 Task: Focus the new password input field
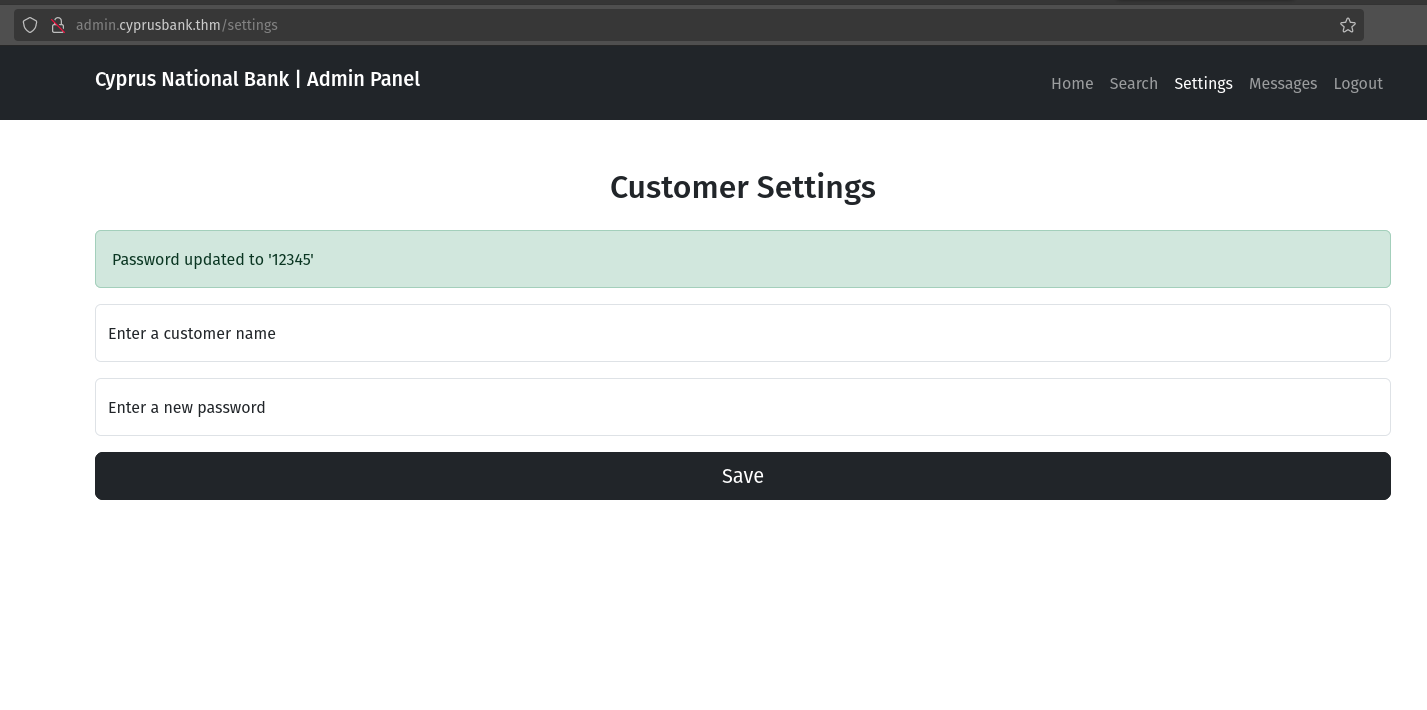click(742, 407)
